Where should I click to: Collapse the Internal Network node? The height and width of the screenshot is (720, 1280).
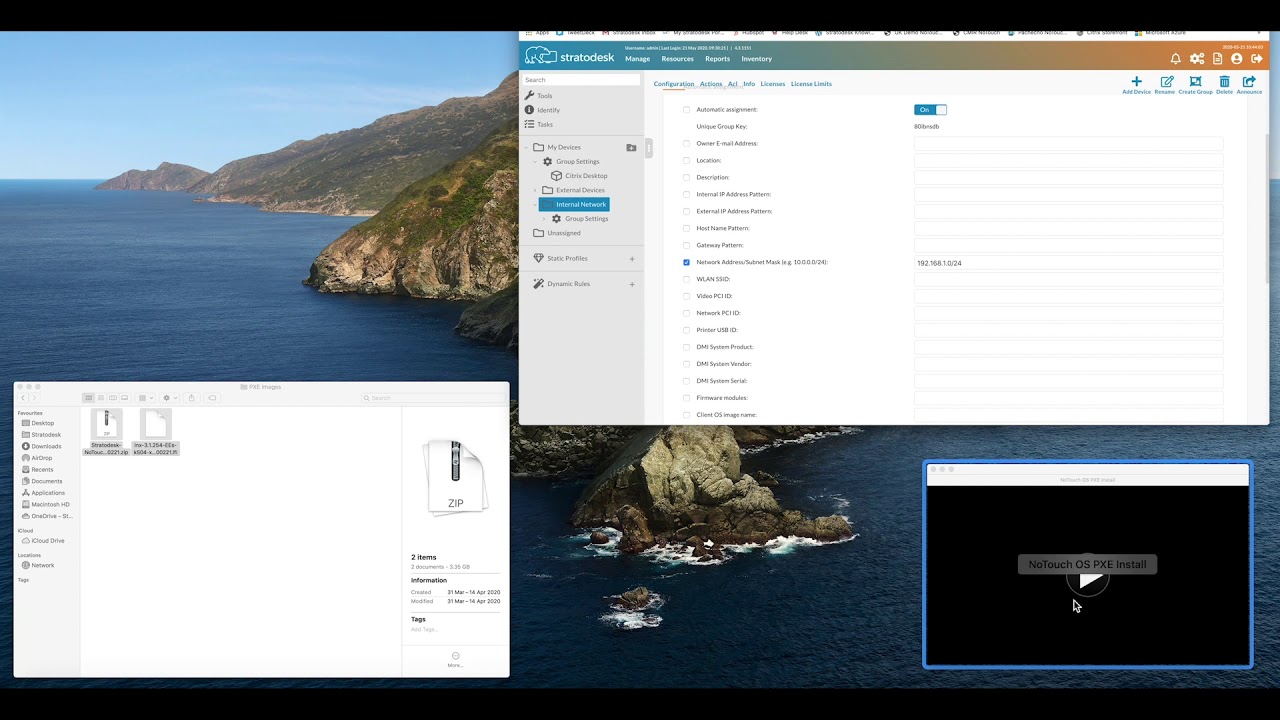(x=535, y=204)
